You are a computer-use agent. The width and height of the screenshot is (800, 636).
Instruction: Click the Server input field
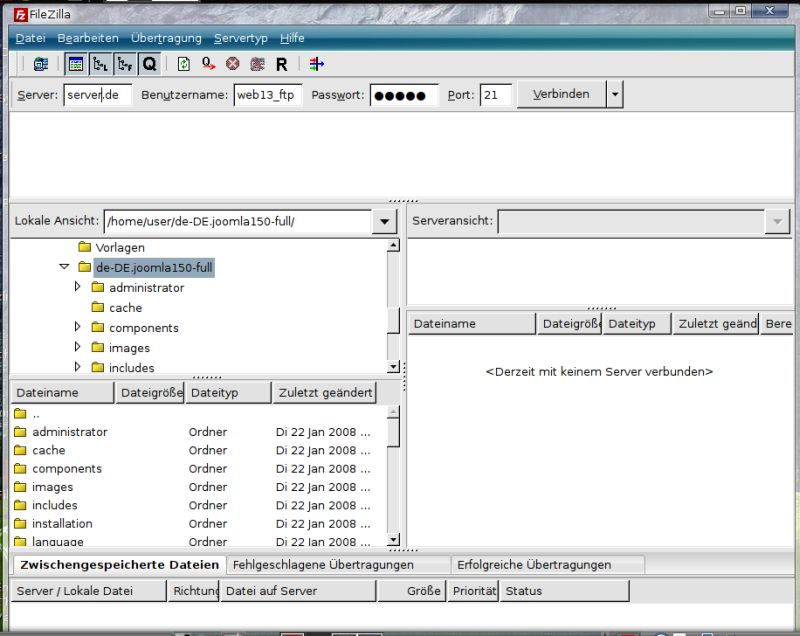pyautogui.click(x=97, y=95)
